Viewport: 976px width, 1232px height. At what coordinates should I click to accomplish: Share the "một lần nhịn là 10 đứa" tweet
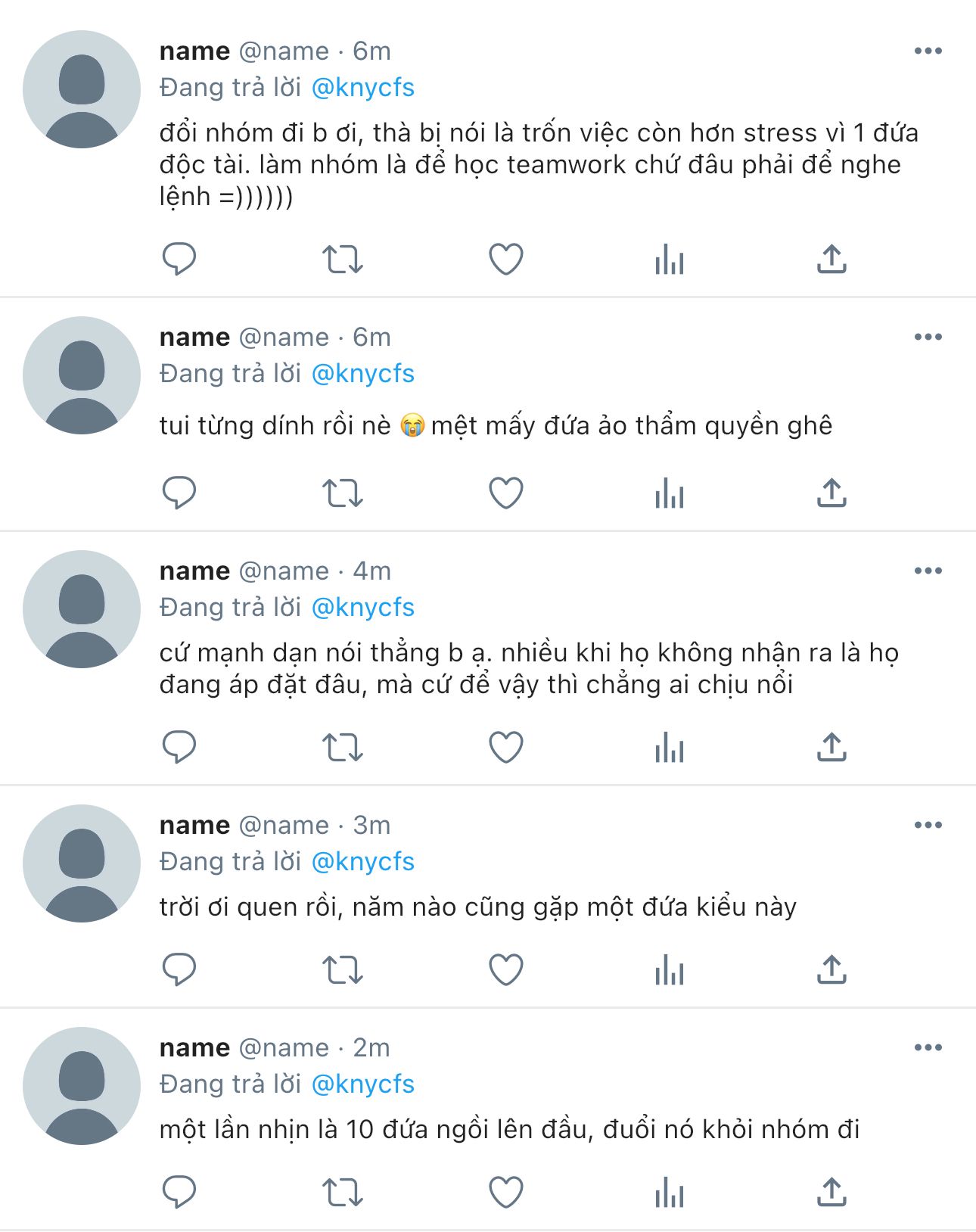click(831, 1193)
